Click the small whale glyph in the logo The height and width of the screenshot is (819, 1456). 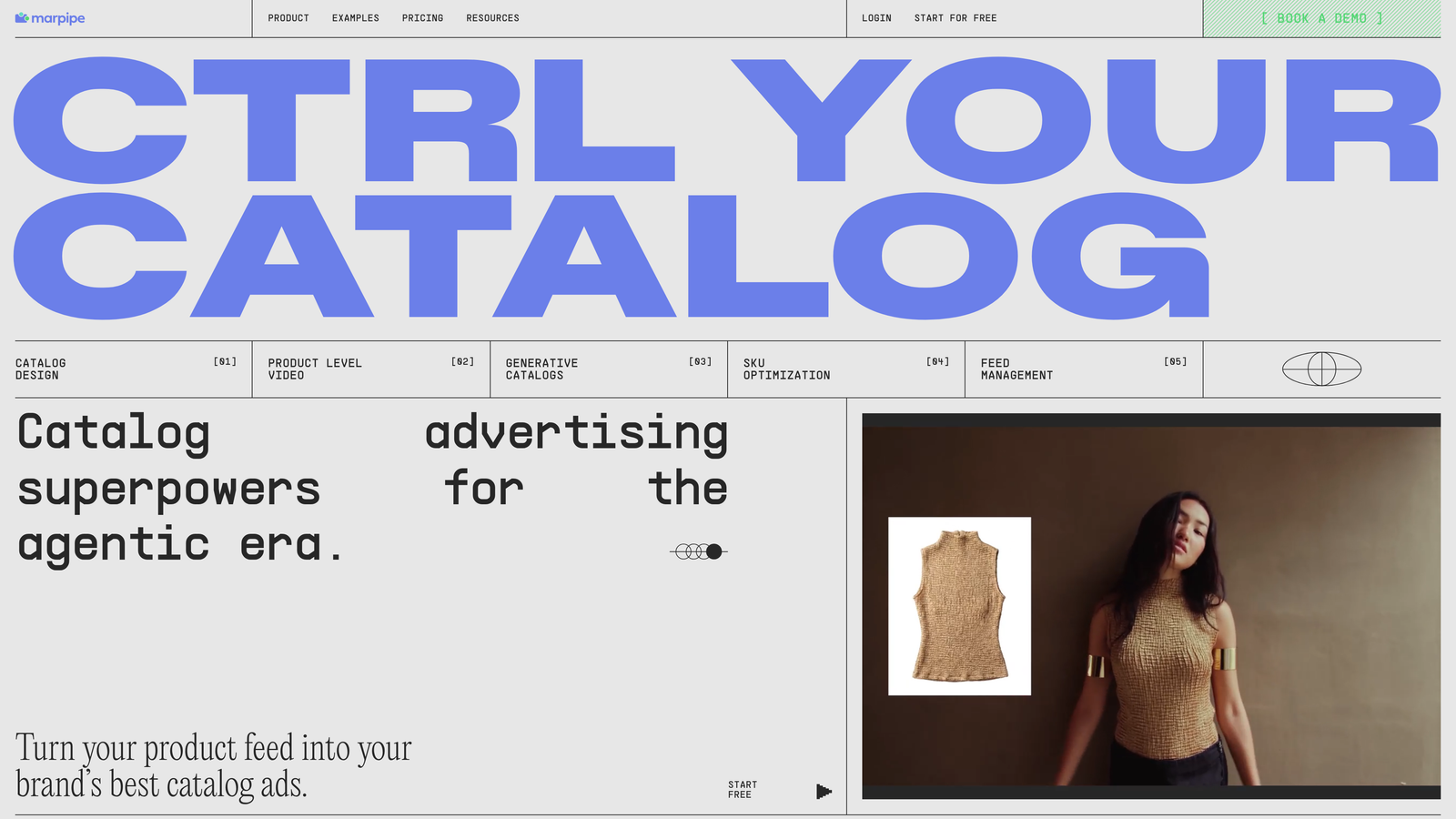click(23, 16)
